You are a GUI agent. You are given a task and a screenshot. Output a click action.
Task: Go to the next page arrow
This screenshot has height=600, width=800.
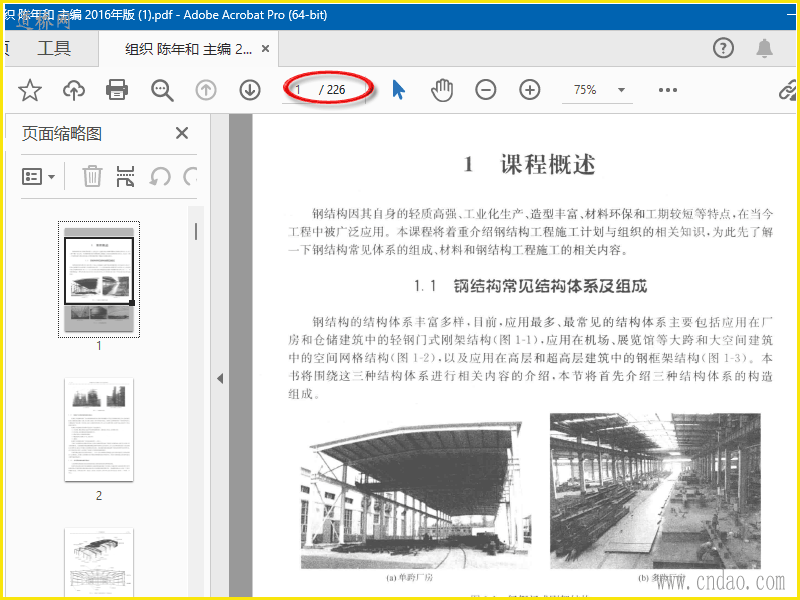click(250, 90)
